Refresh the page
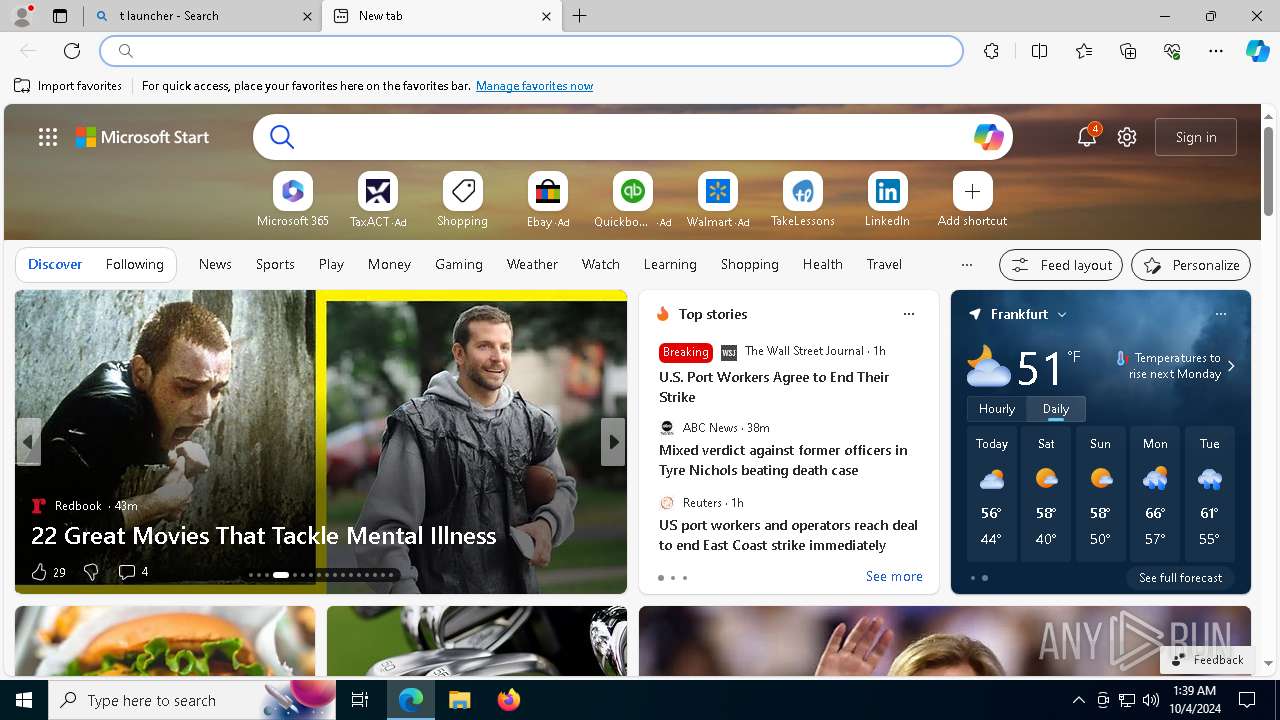1280x720 pixels. (72, 51)
